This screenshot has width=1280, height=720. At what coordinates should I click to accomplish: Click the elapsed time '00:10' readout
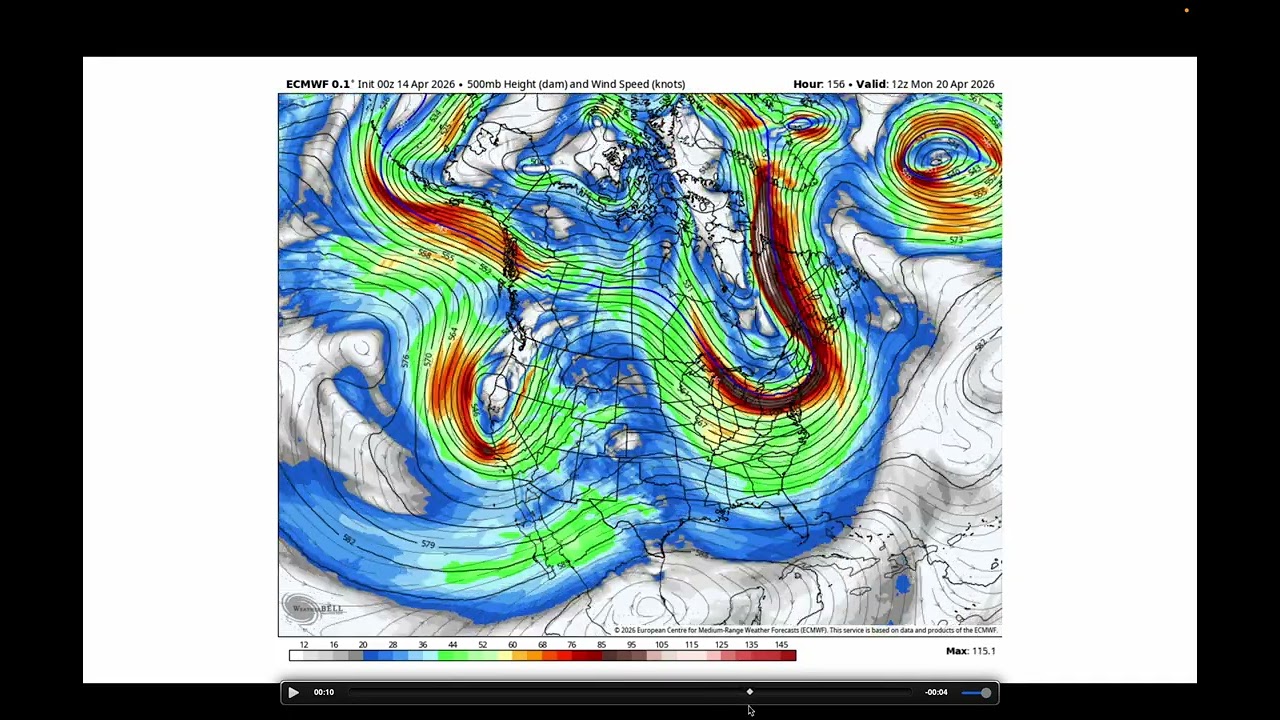pos(324,692)
